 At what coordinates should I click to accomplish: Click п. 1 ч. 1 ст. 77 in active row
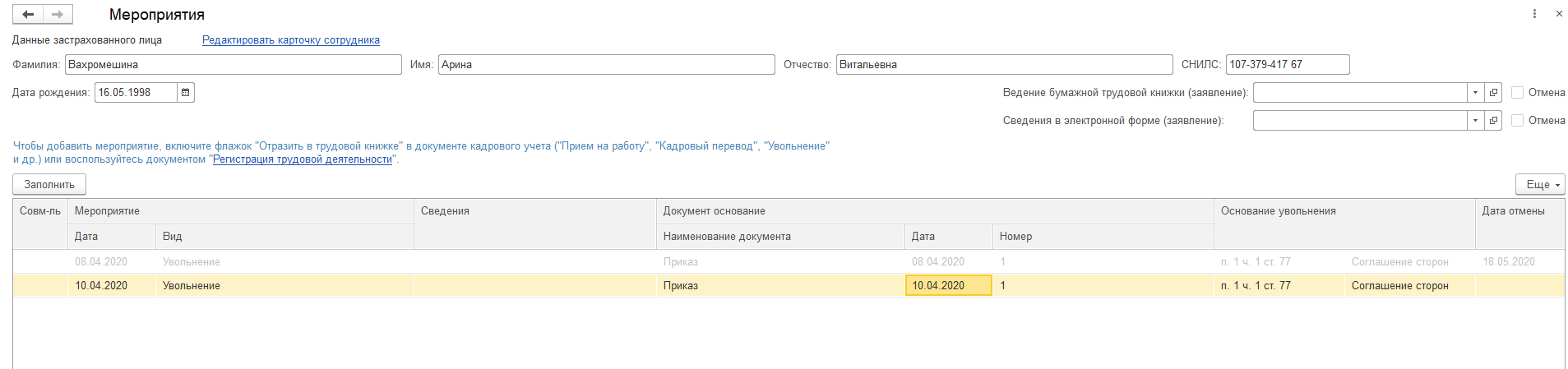[1279, 286]
